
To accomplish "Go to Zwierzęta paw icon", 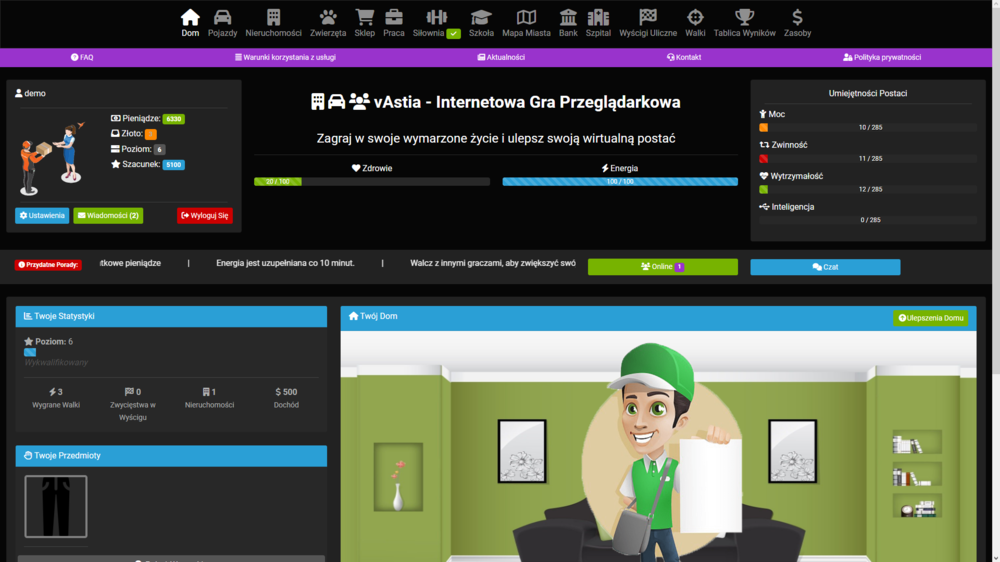I will (x=328, y=17).
